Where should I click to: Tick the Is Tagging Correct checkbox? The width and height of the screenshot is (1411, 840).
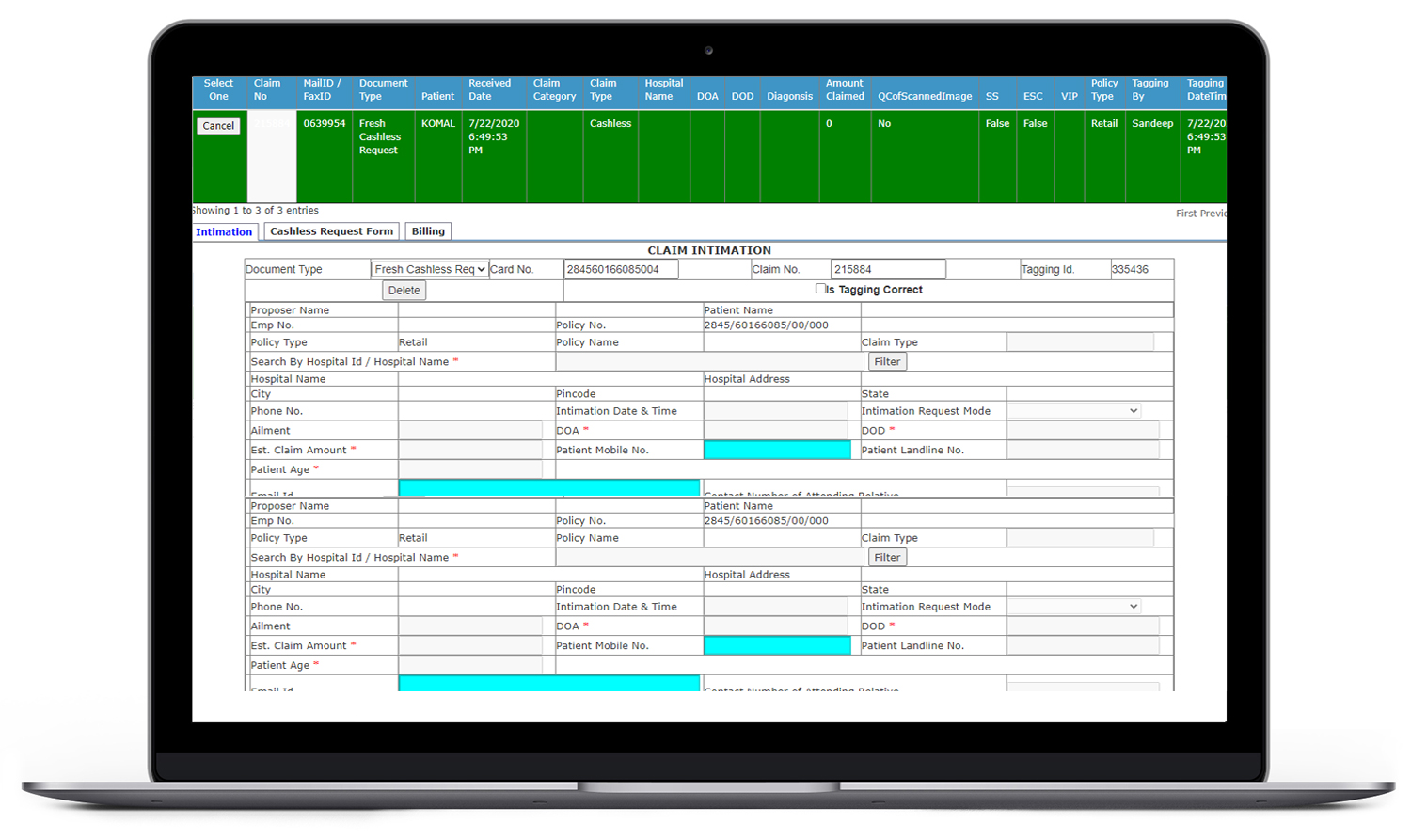tap(820, 290)
